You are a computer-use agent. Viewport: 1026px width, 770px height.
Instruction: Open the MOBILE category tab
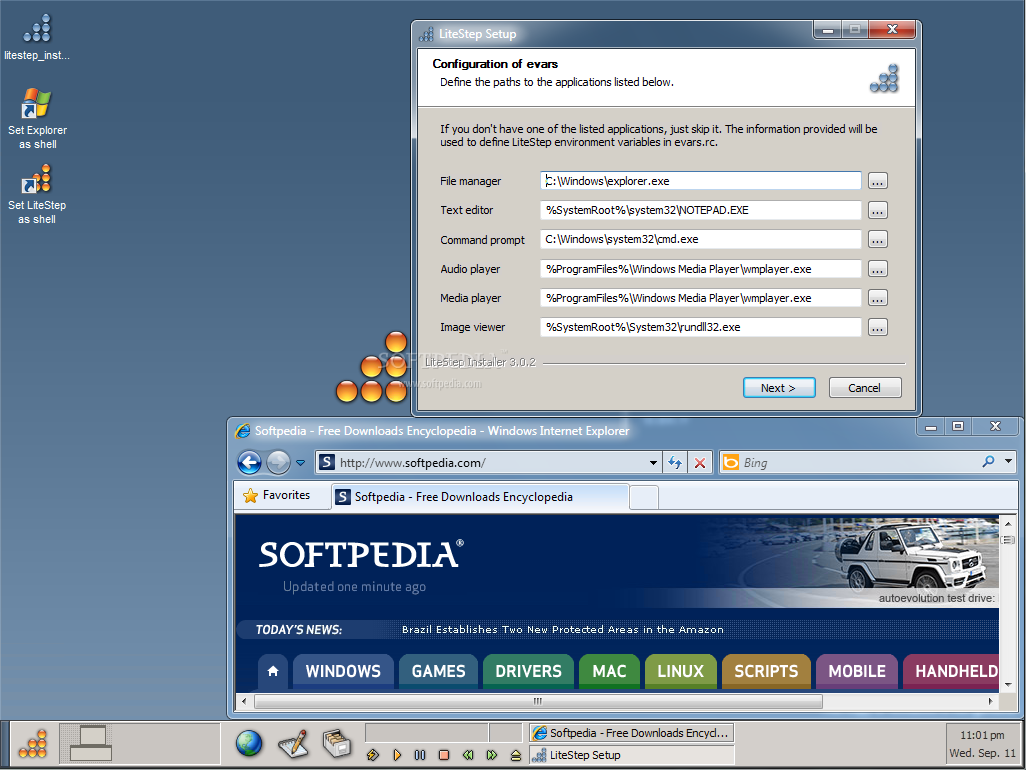857,671
